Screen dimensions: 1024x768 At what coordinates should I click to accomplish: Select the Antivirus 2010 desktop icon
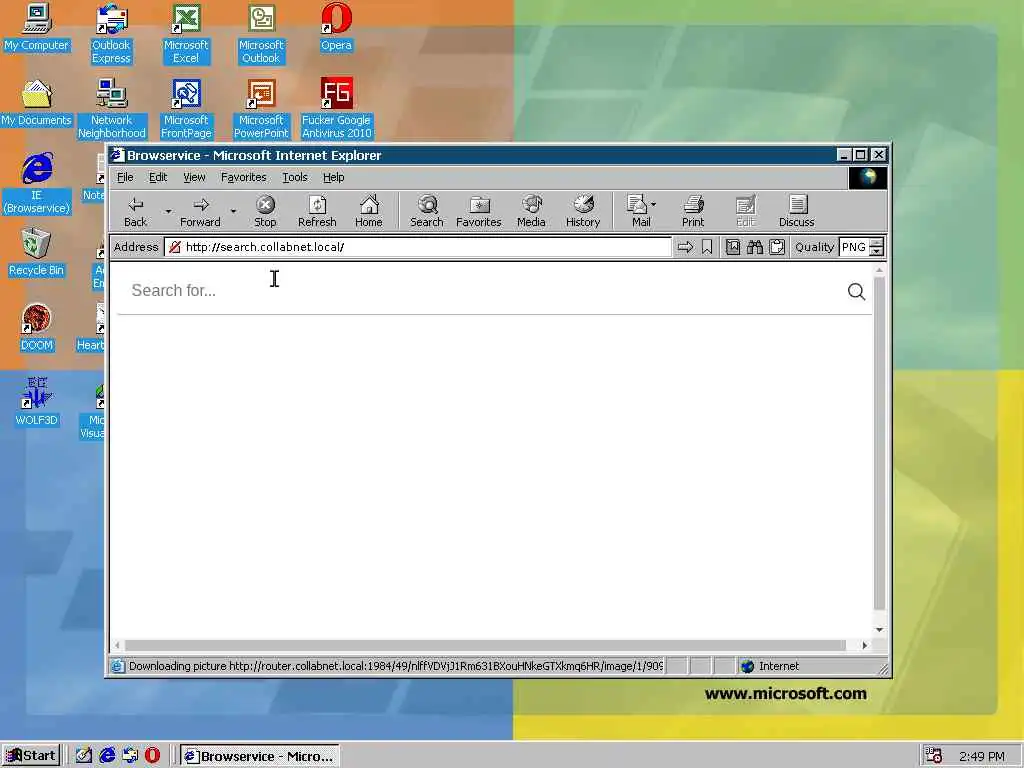tap(336, 109)
